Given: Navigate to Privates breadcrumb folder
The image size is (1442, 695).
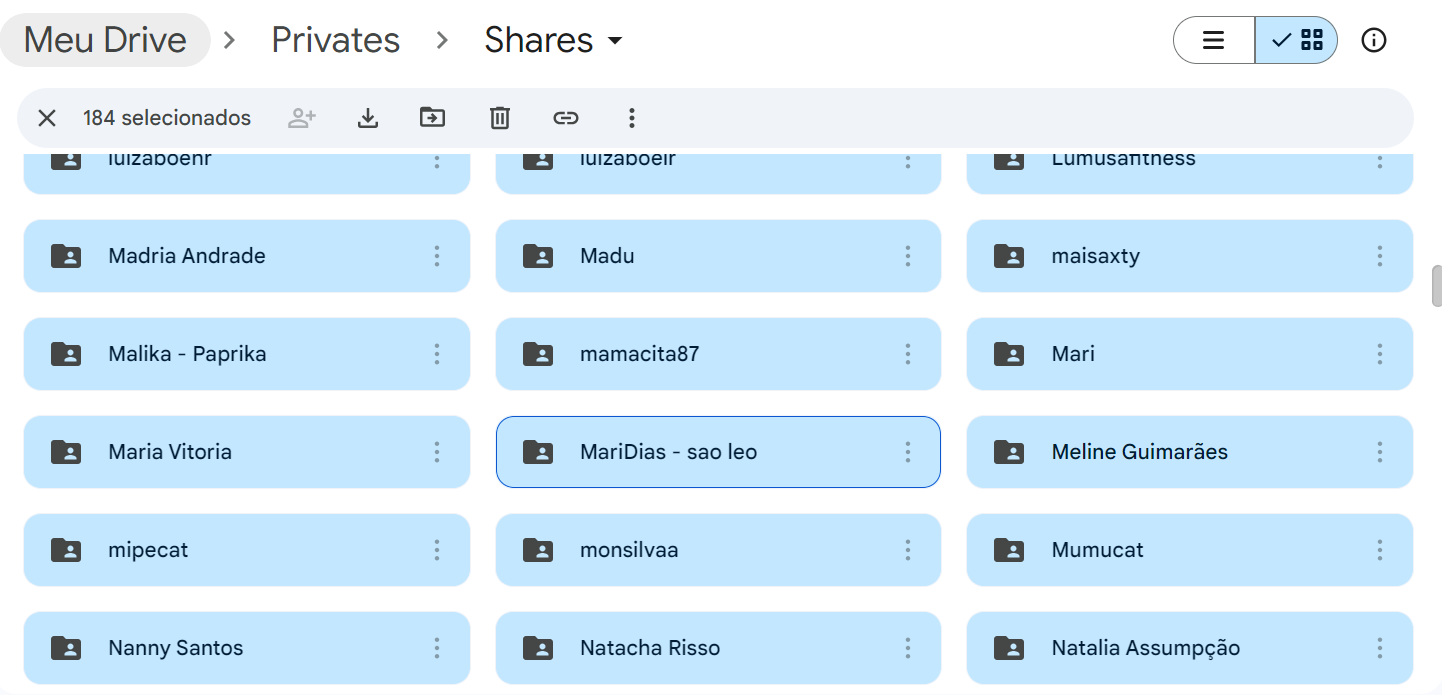Looking at the screenshot, I should 336,40.
